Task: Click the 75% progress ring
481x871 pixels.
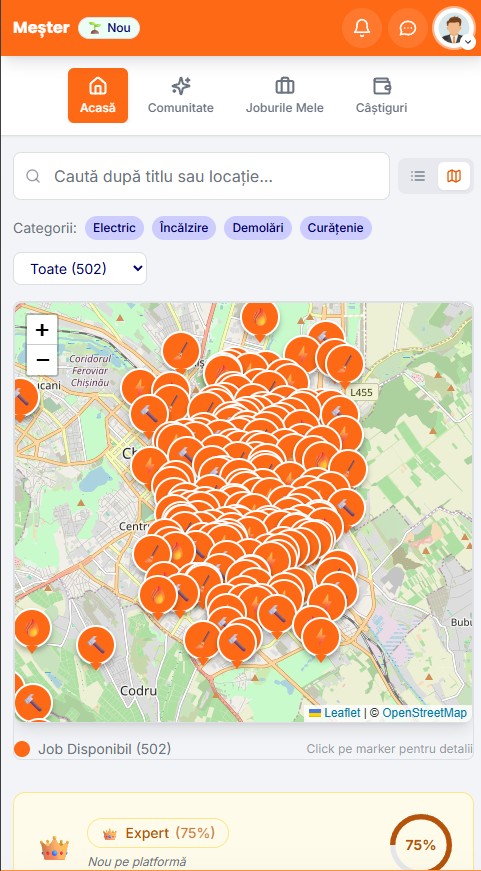Action: tap(420, 845)
